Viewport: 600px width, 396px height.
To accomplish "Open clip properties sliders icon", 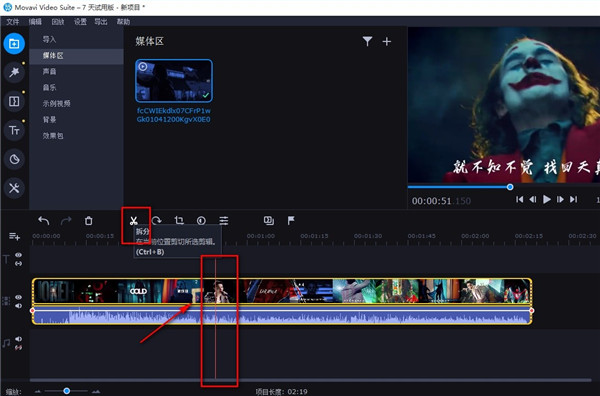I will [x=224, y=221].
